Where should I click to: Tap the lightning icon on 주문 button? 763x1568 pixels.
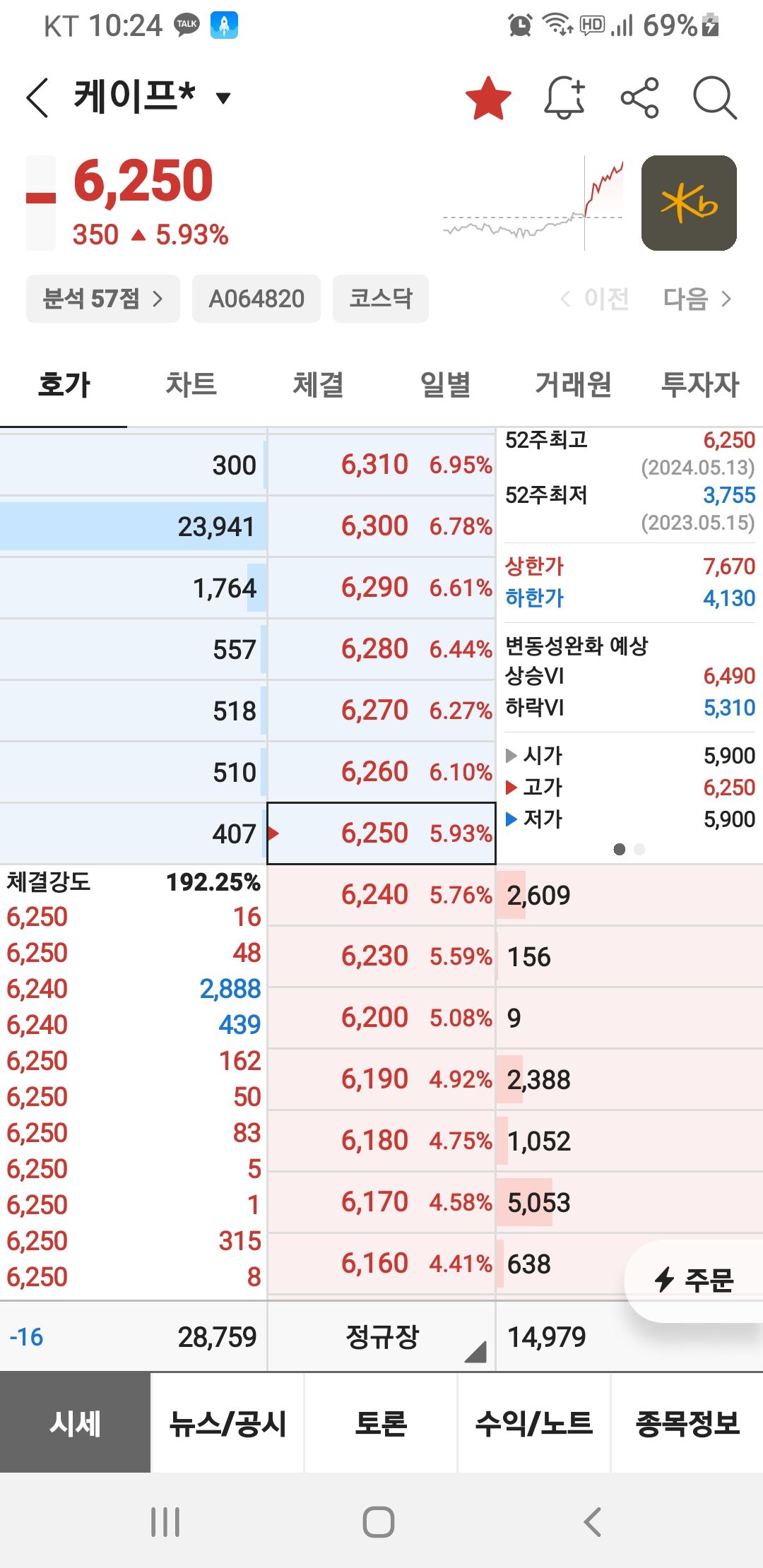coord(665,1278)
